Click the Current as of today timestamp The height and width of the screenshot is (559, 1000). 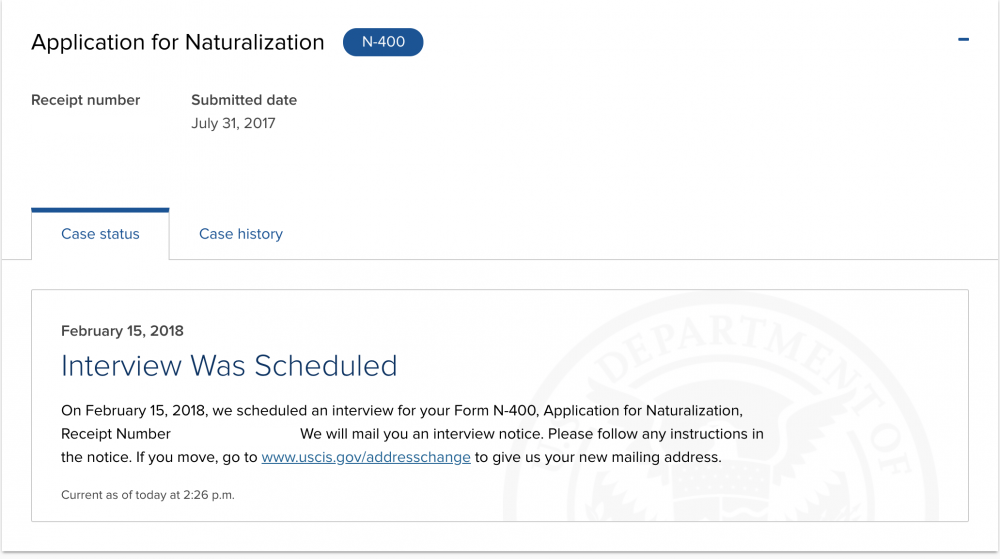[x=147, y=495]
